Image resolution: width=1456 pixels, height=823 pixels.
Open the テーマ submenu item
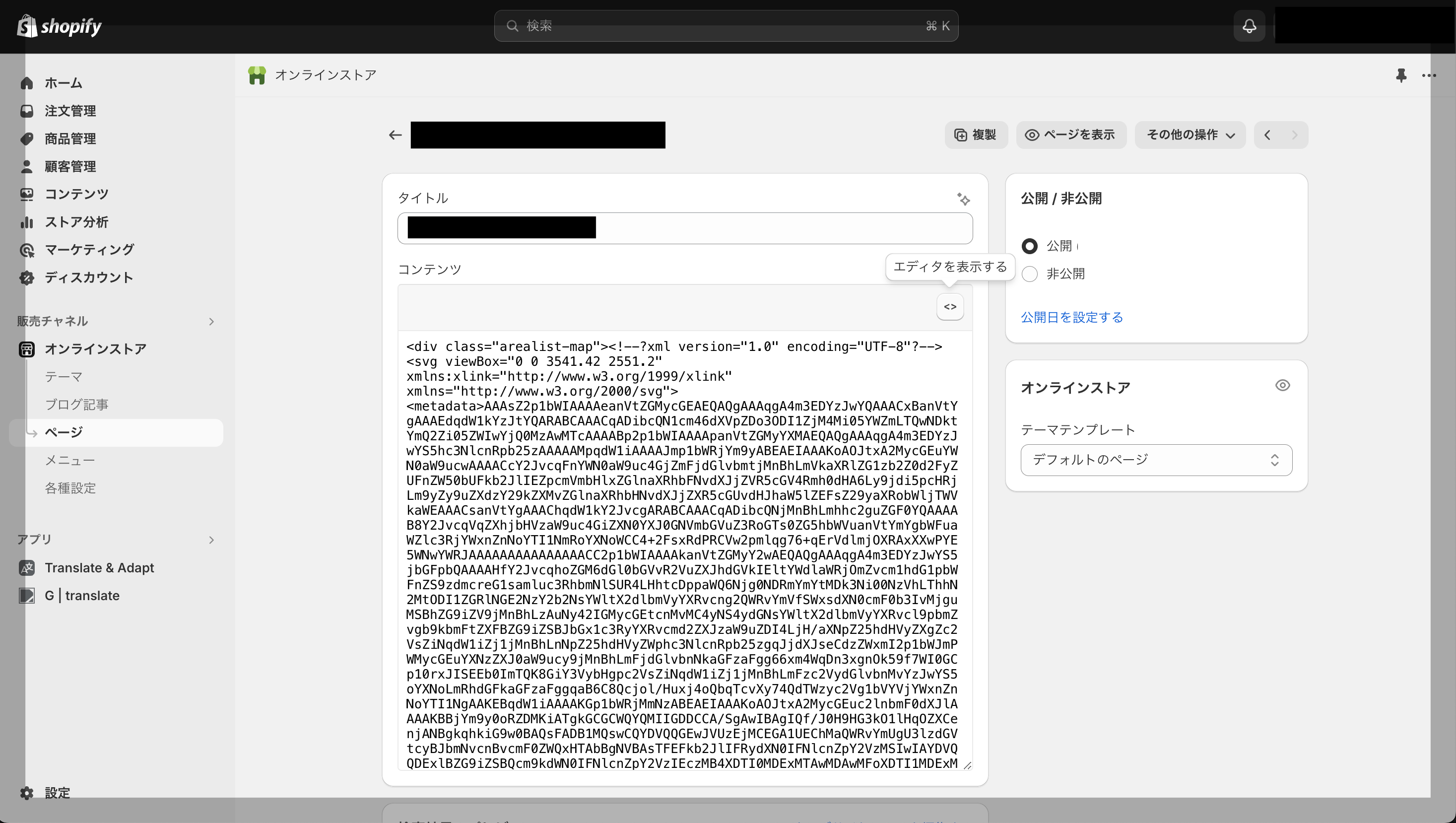(x=64, y=377)
